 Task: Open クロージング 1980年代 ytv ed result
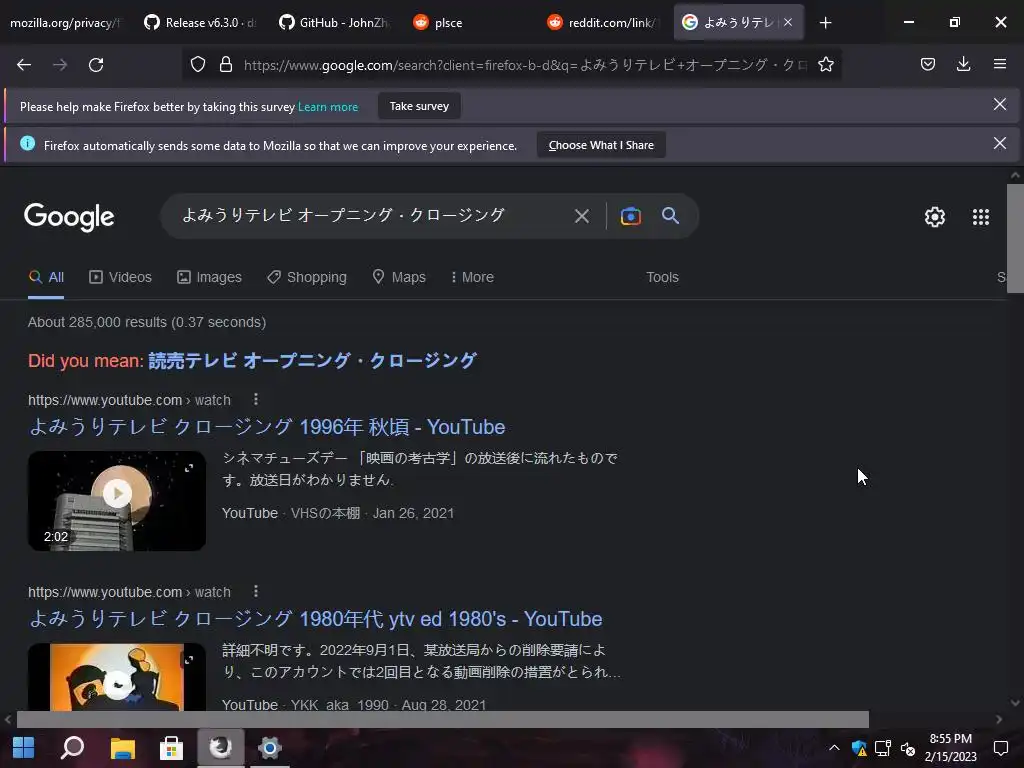click(315, 619)
